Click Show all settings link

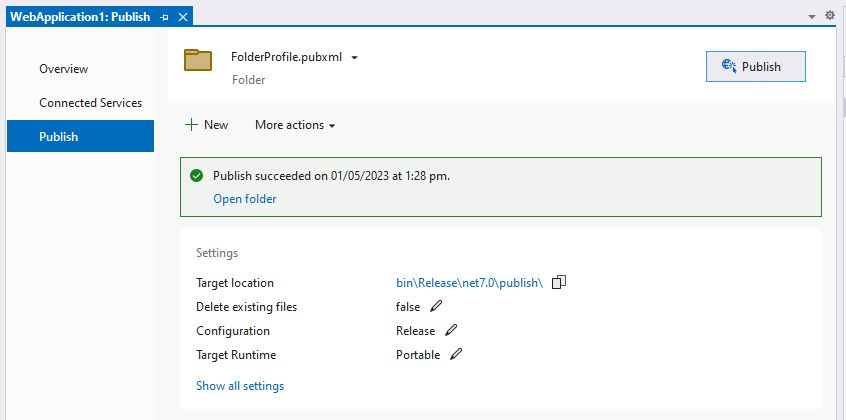(240, 385)
